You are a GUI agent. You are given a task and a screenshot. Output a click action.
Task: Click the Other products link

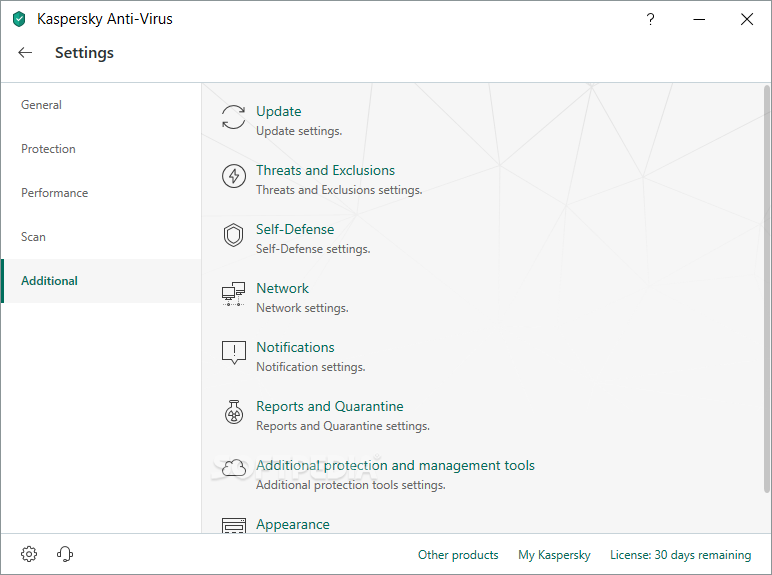click(x=458, y=555)
